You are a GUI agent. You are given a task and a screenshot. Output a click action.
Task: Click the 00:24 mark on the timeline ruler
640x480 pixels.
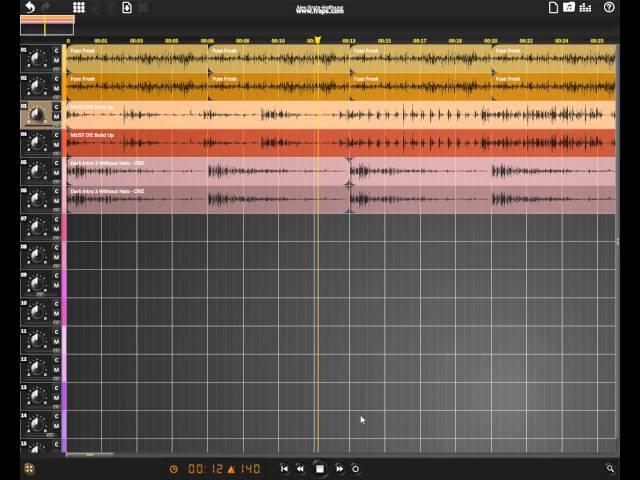[562, 41]
